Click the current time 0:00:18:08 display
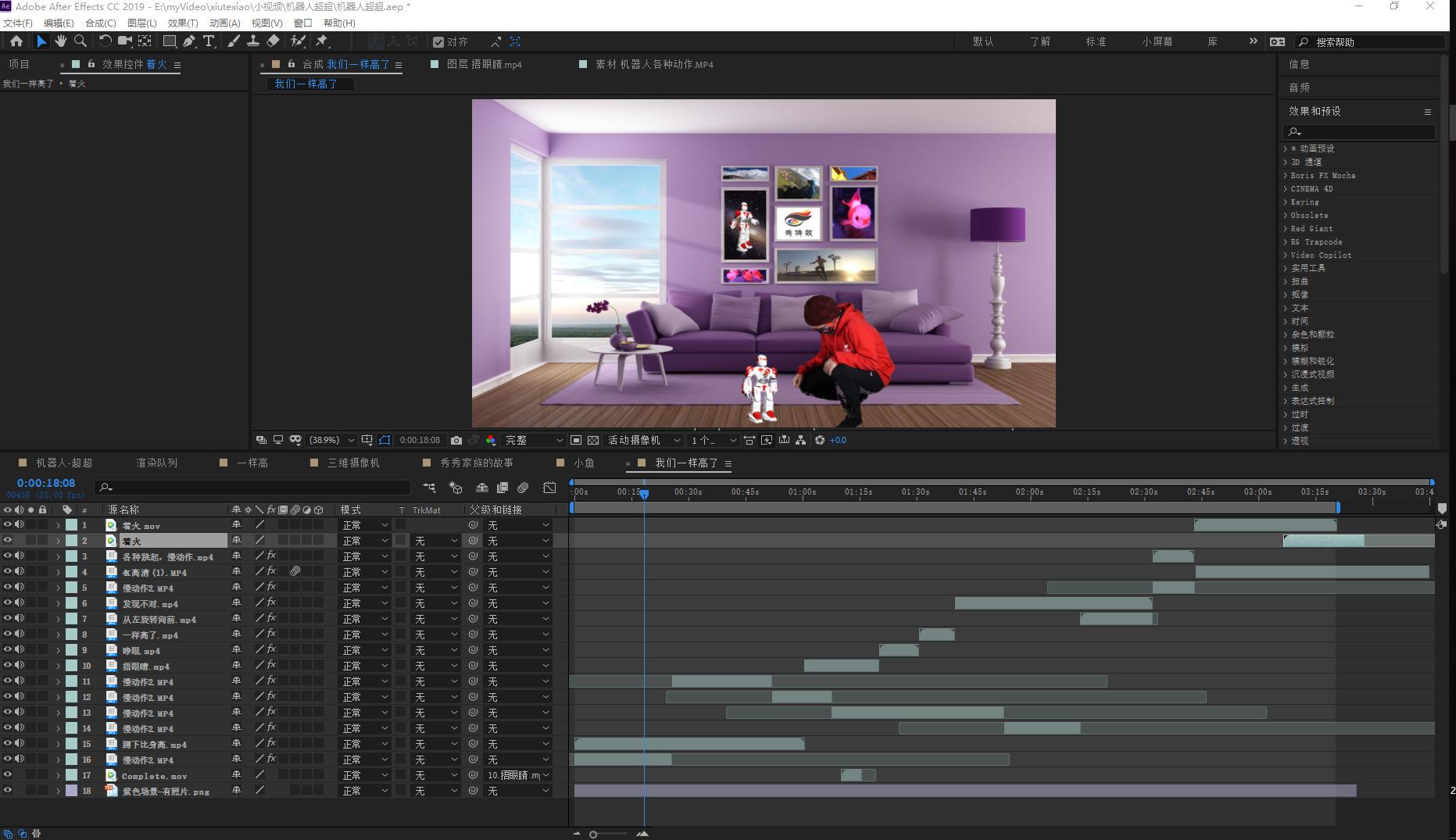1456x840 pixels. pyautogui.click(x=46, y=483)
